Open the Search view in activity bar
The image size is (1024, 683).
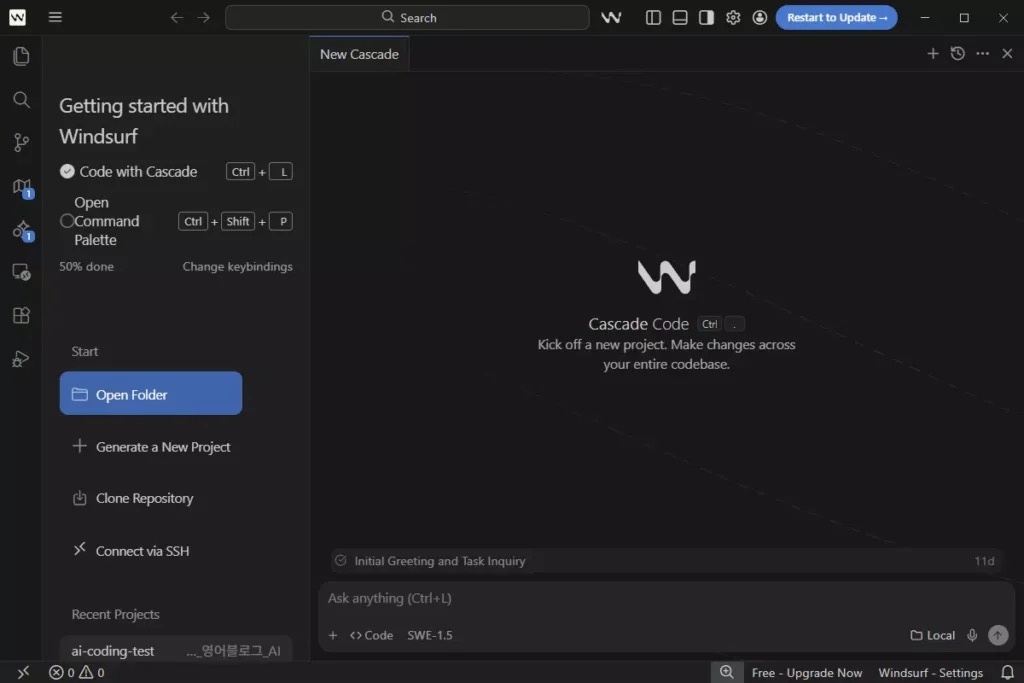click(21, 99)
